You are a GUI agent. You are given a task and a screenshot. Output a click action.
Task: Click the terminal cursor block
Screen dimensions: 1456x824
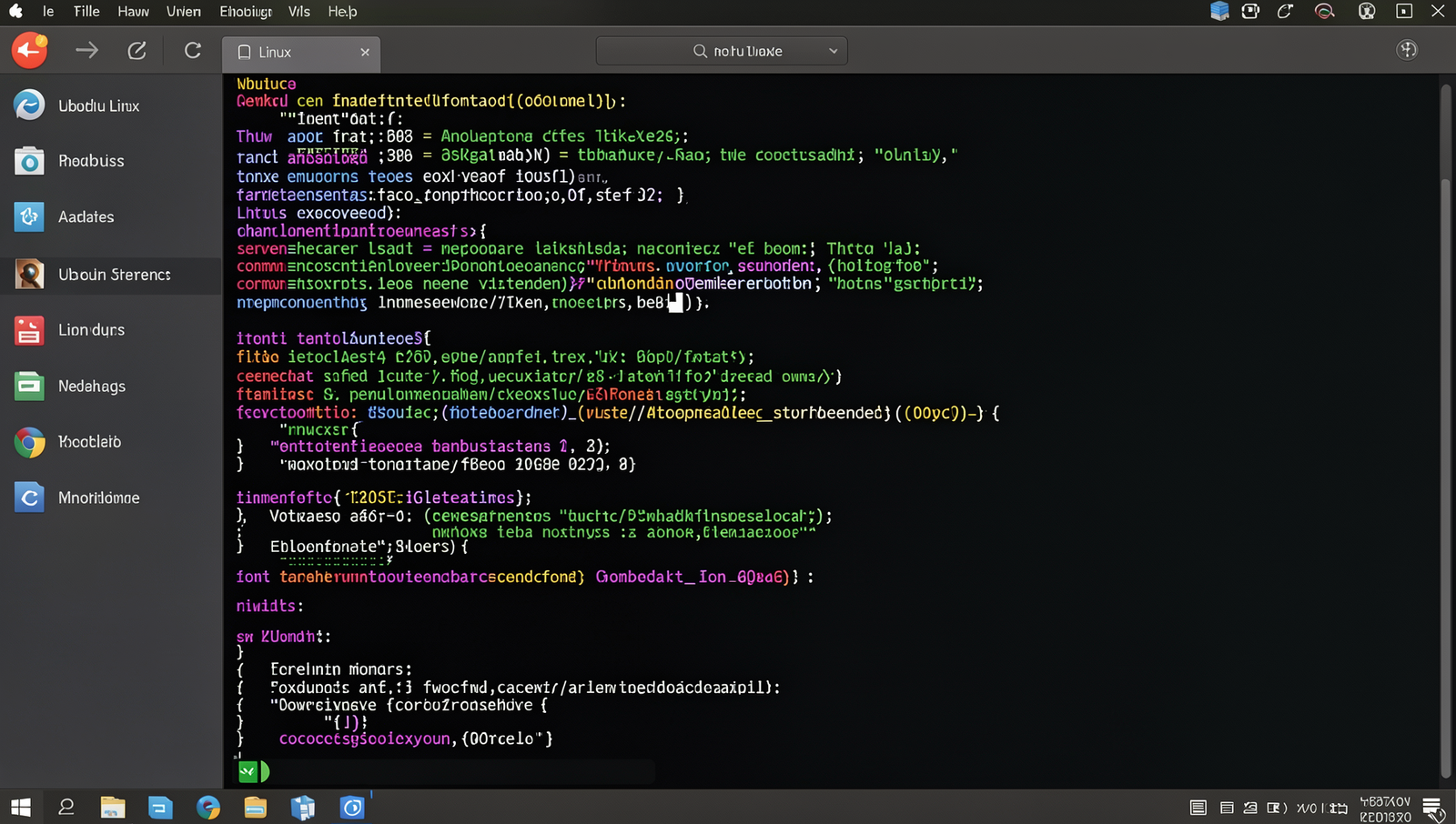(x=675, y=303)
